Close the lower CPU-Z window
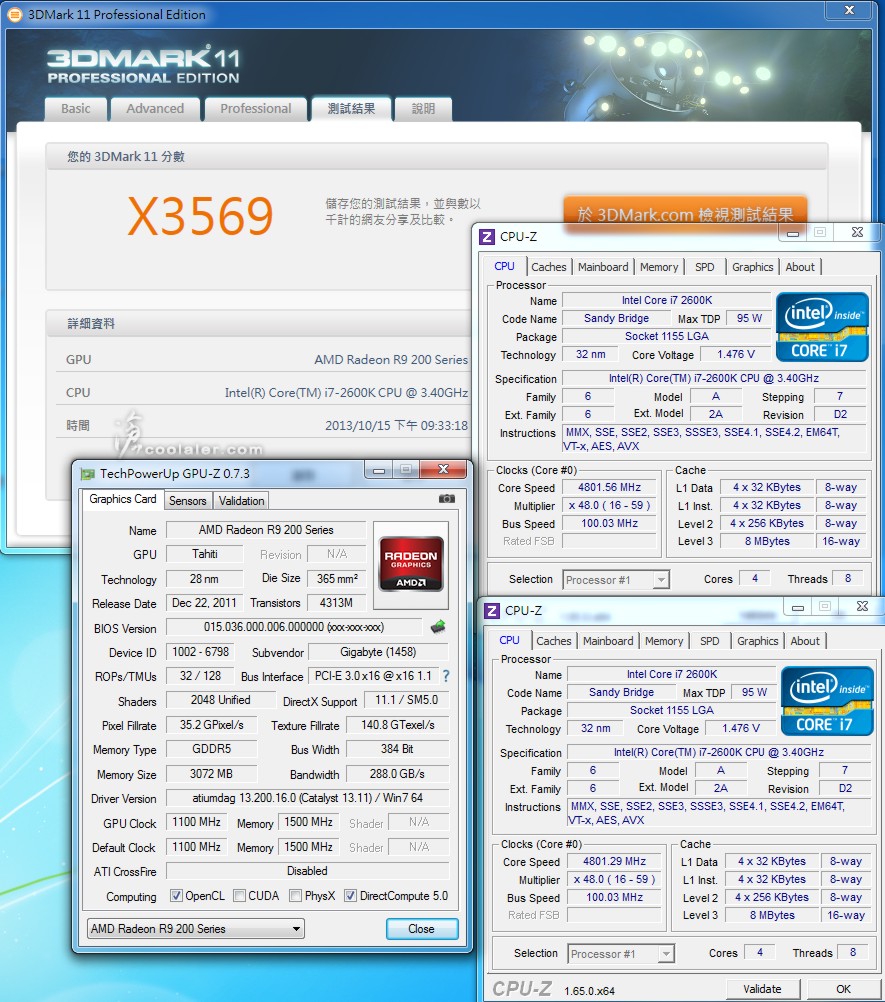Image resolution: width=885 pixels, height=1002 pixels. [x=862, y=606]
